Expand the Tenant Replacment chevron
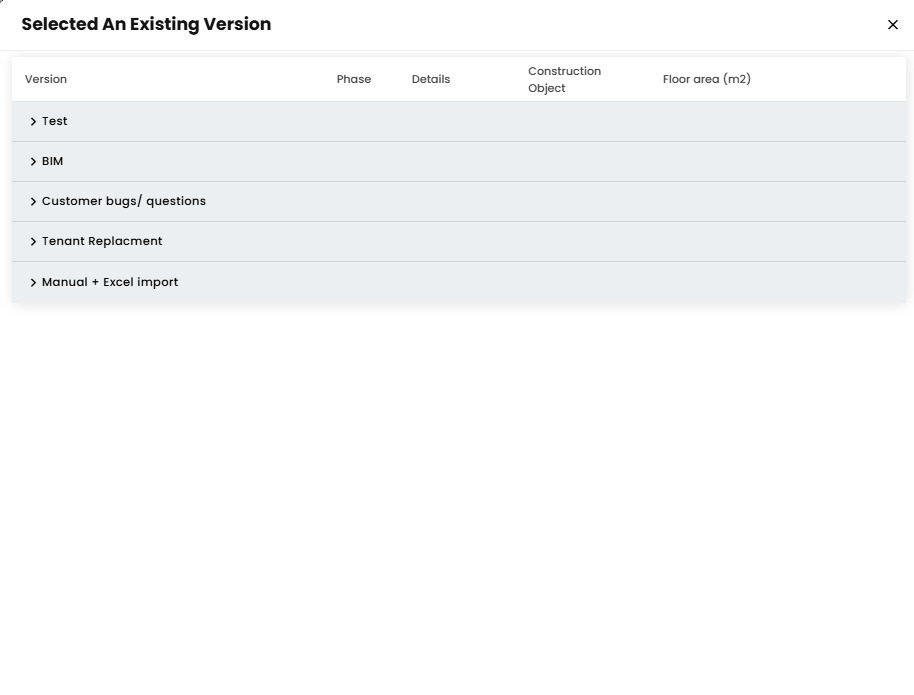This screenshot has width=914, height=695. coord(33,242)
